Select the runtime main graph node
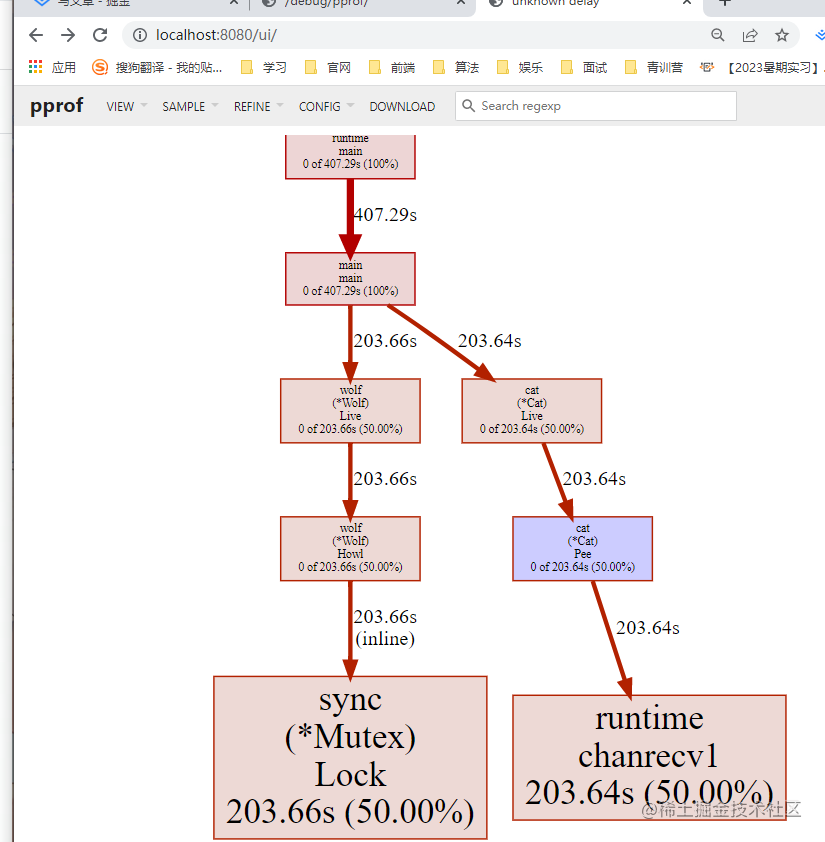 click(x=350, y=156)
